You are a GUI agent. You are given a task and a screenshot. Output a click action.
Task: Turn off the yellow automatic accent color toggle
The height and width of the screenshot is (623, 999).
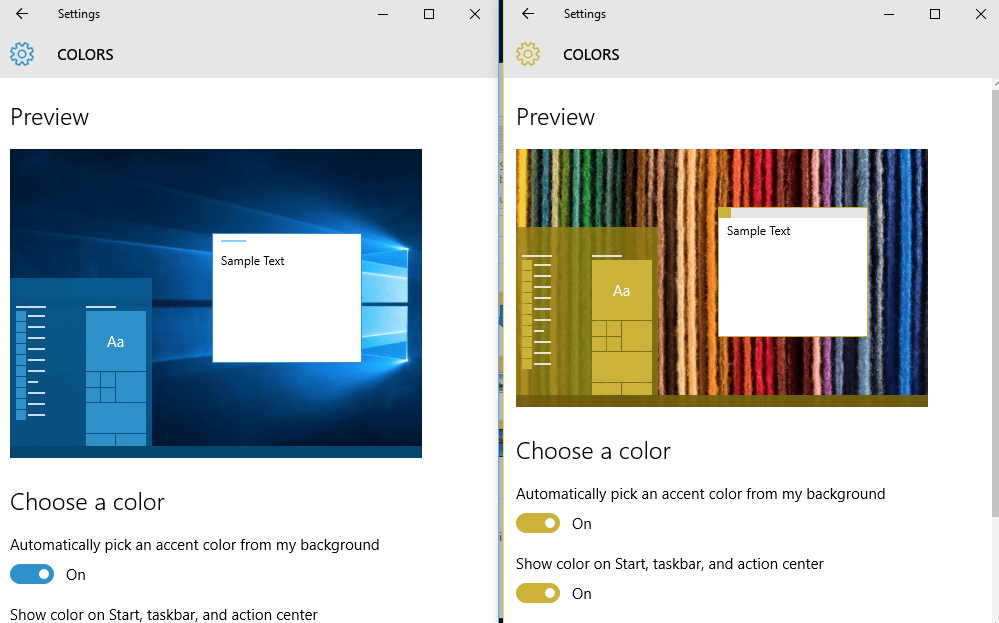pyautogui.click(x=538, y=523)
